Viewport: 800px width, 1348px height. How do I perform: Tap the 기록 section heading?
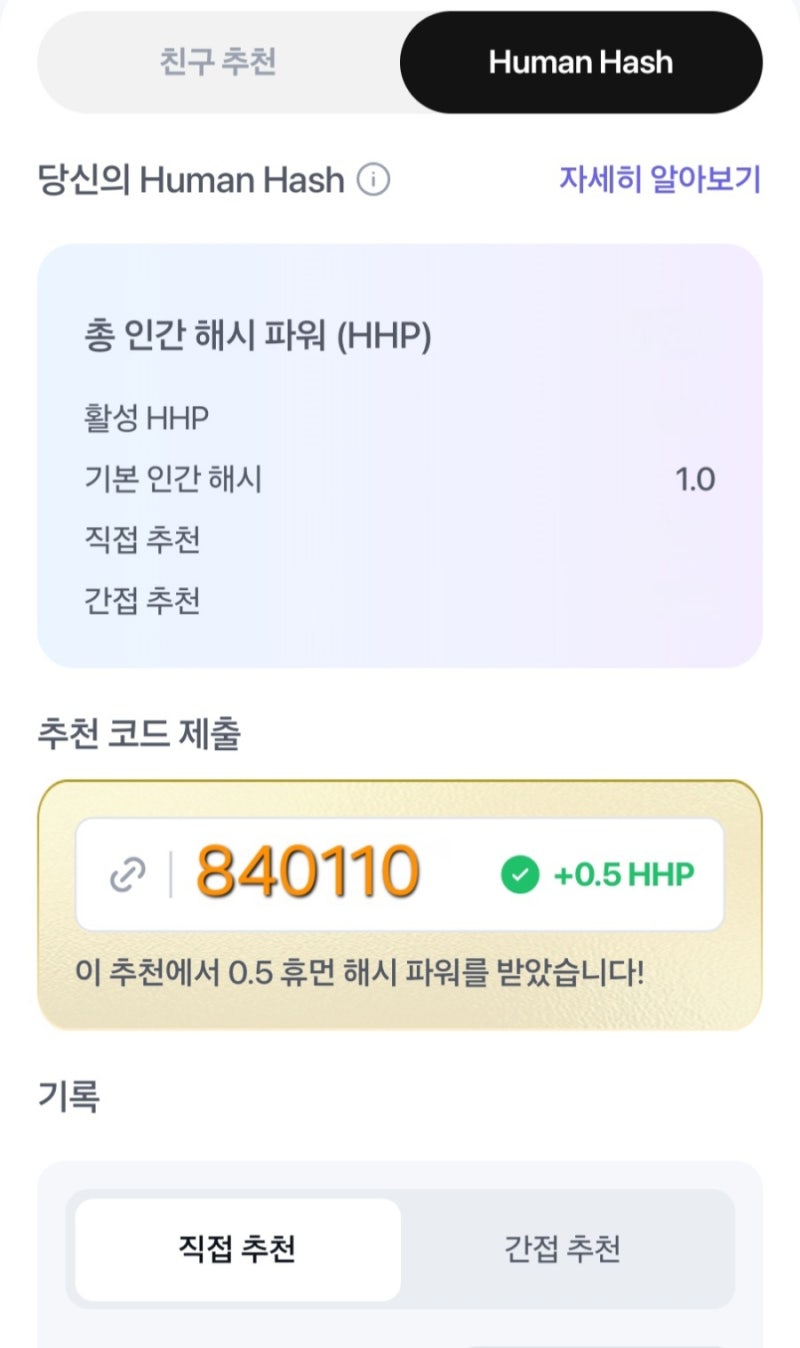tap(69, 1096)
